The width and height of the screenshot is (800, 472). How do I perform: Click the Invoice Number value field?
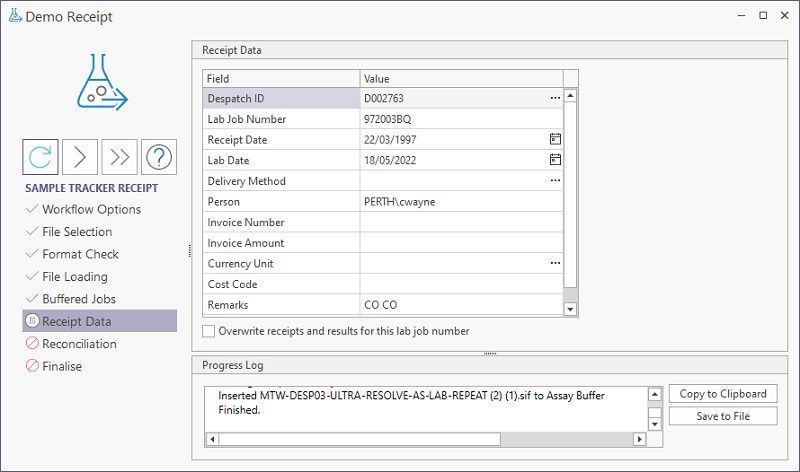pos(460,222)
